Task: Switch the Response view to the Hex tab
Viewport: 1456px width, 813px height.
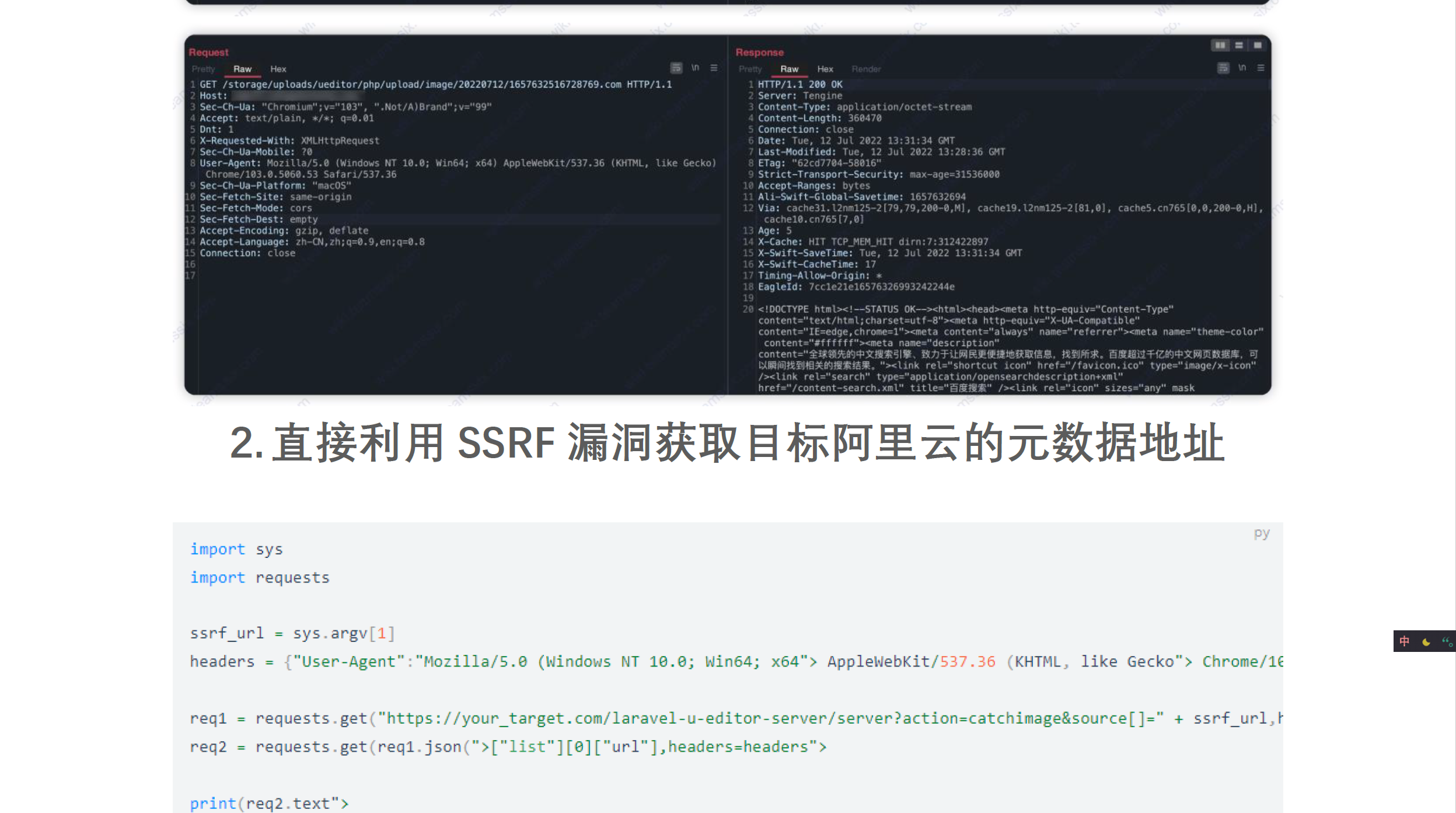Action: [x=825, y=69]
